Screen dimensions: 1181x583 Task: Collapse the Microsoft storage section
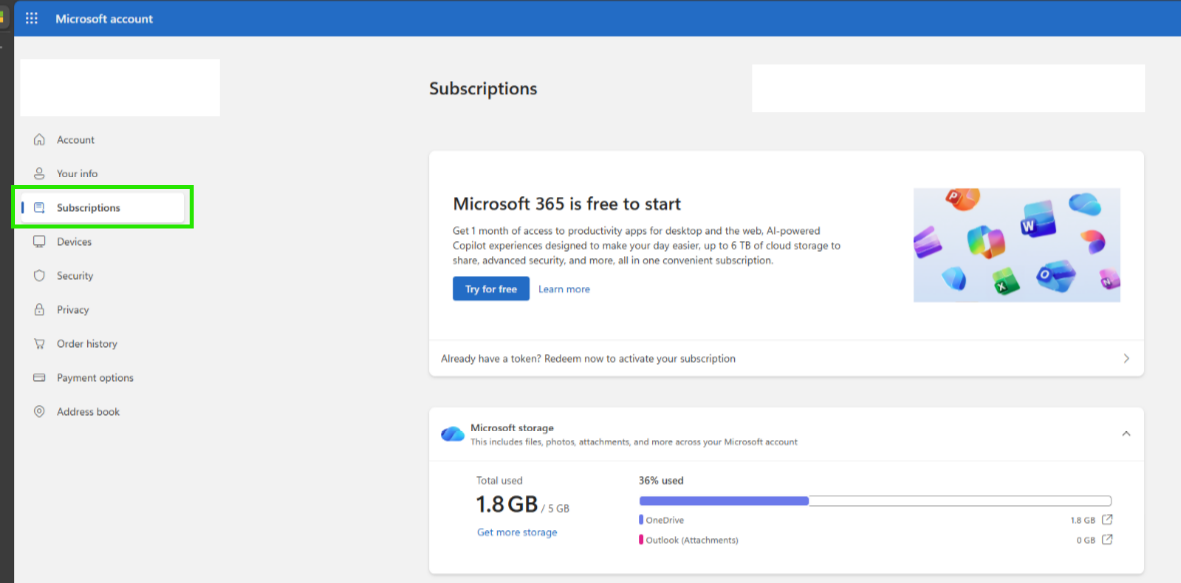[1126, 433]
